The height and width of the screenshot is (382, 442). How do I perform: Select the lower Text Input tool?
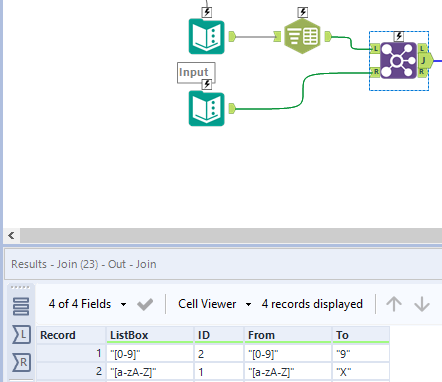point(206,108)
